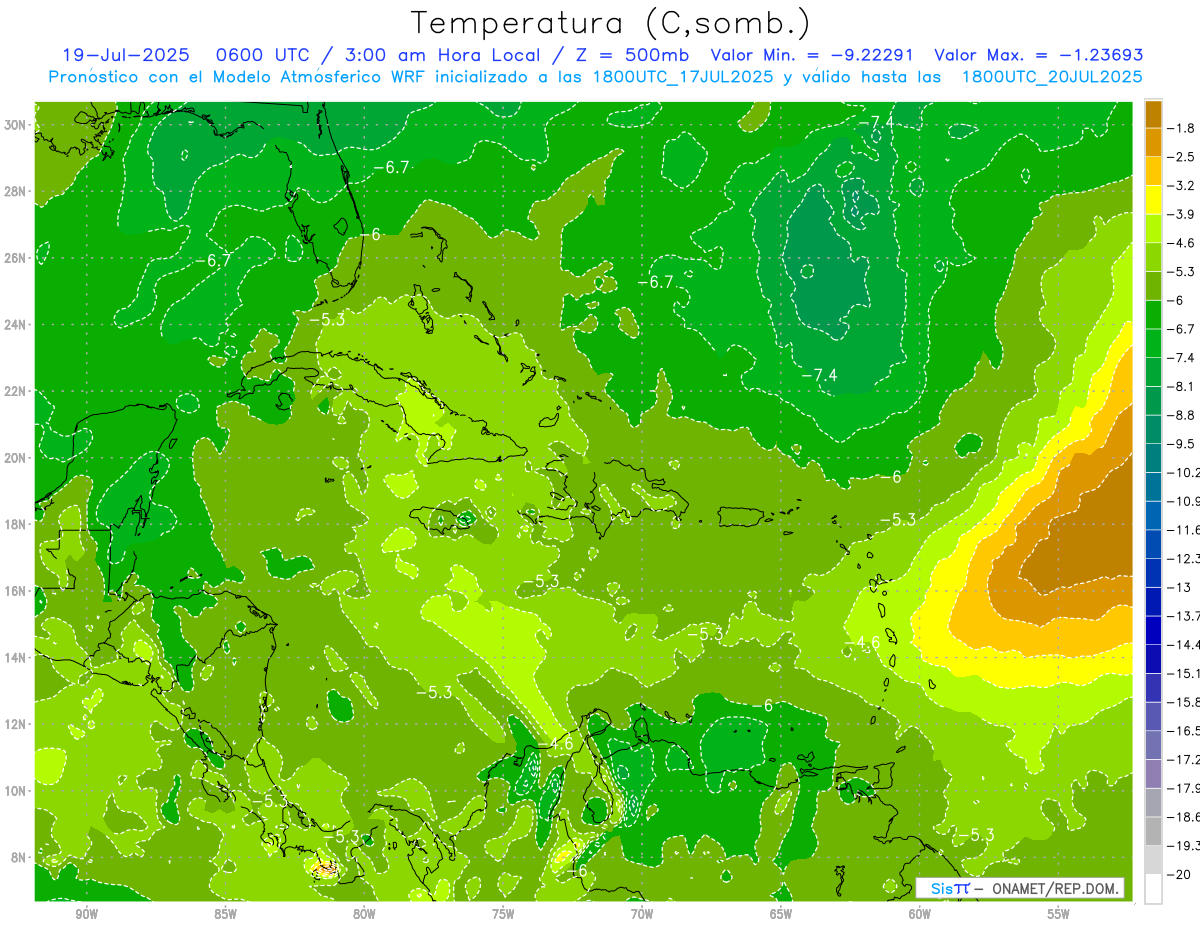Click the "8N" latitude axis label
This screenshot has width=1200, height=927.
(20, 857)
